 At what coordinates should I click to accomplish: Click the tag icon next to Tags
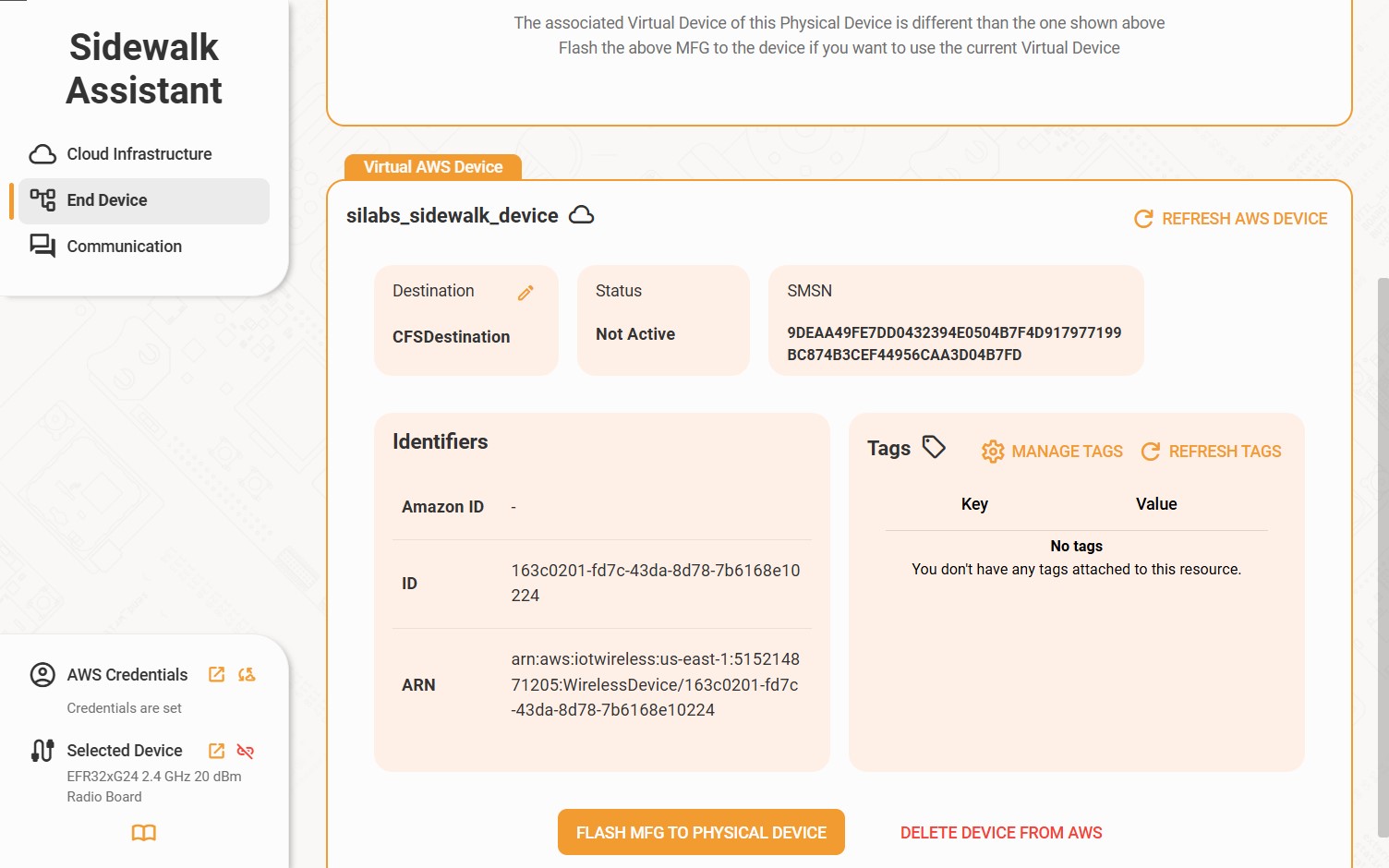934,448
